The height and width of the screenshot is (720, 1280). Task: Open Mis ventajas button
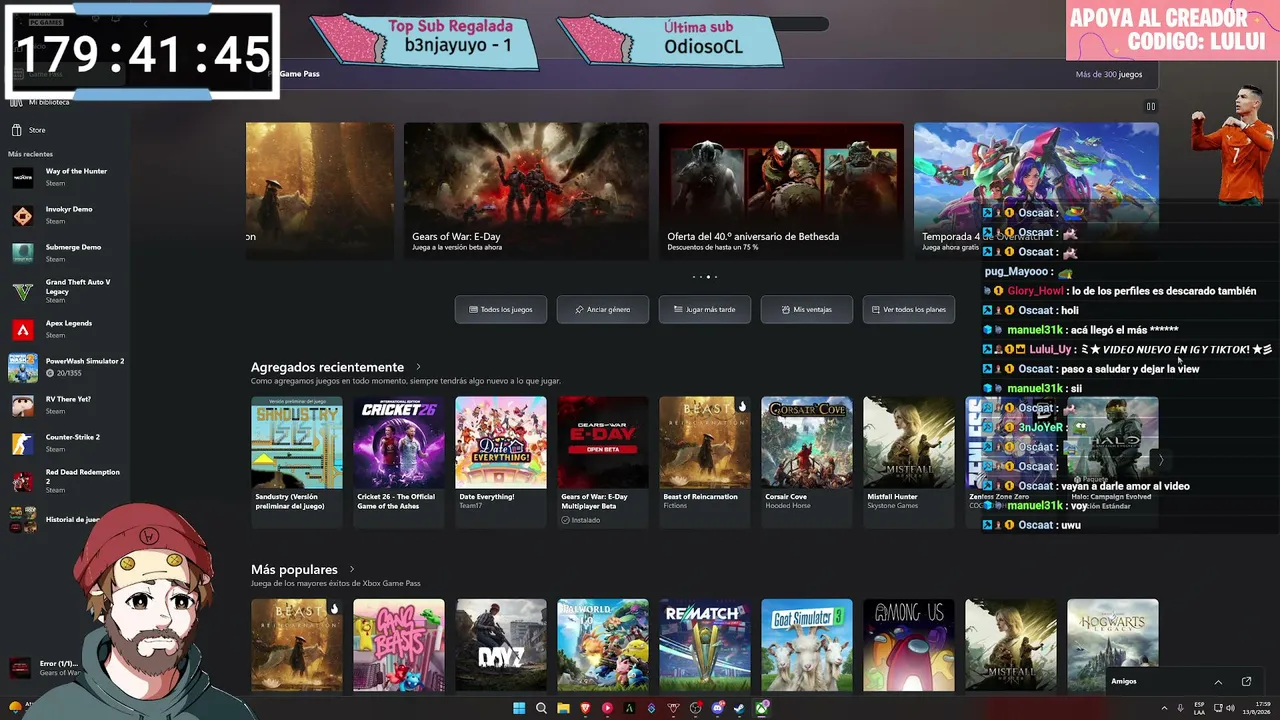point(807,309)
